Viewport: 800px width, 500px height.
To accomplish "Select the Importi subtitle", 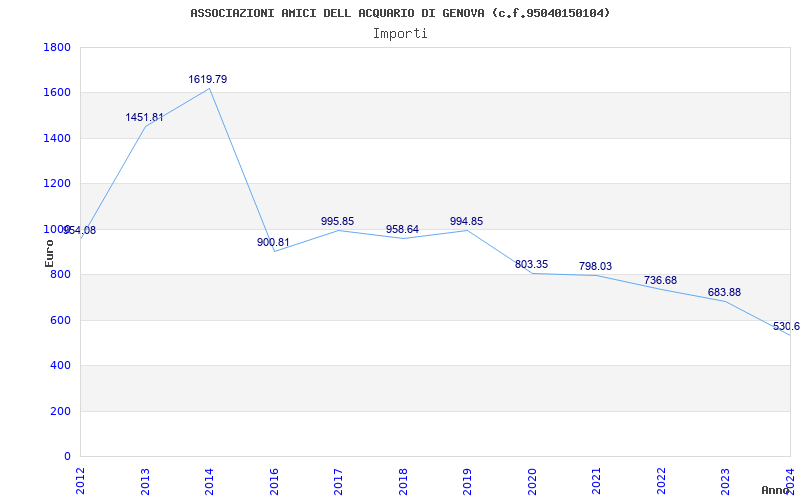I will tap(400, 34).
